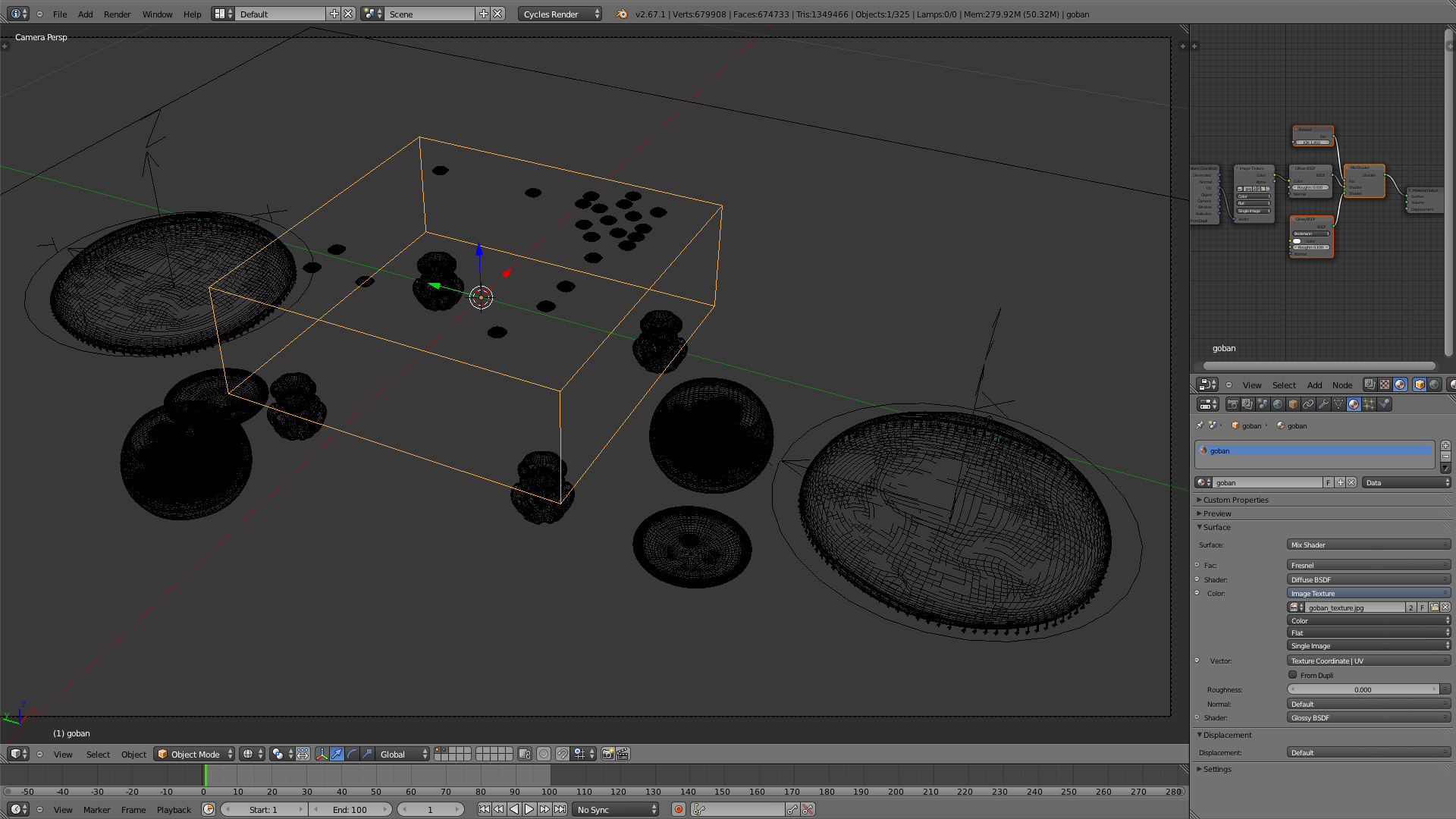Open the Constraints properties tab (chain icon)
Image resolution: width=1456 pixels, height=819 pixels.
[1308, 404]
